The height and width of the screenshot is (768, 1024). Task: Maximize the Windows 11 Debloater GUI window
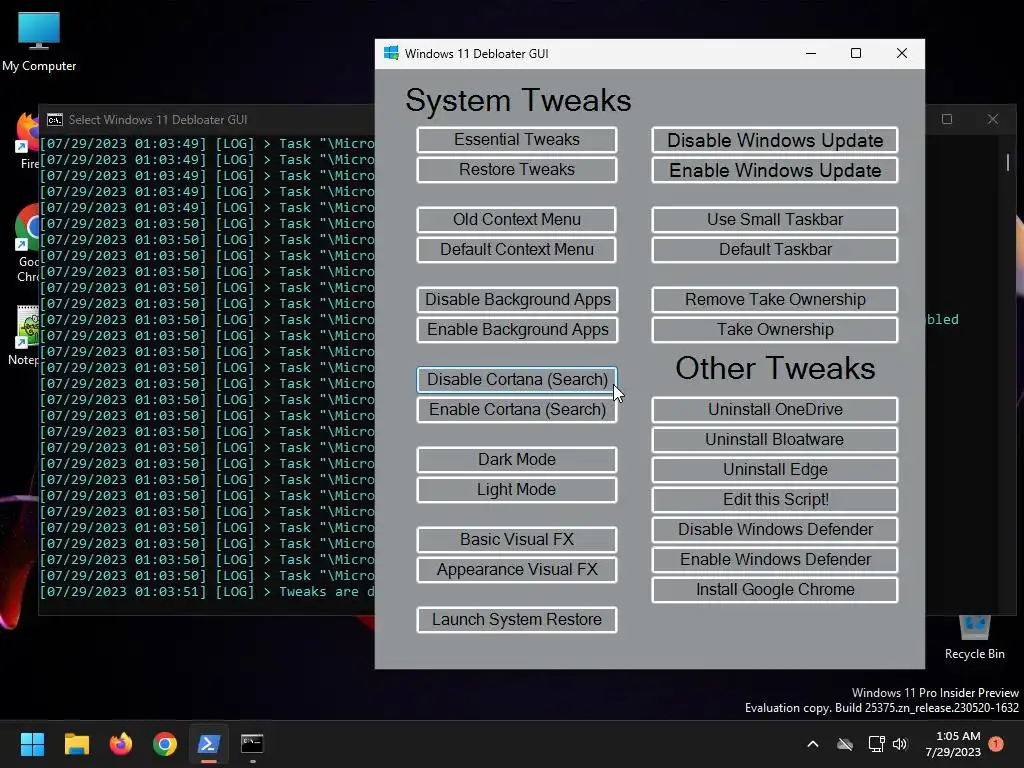pos(856,54)
